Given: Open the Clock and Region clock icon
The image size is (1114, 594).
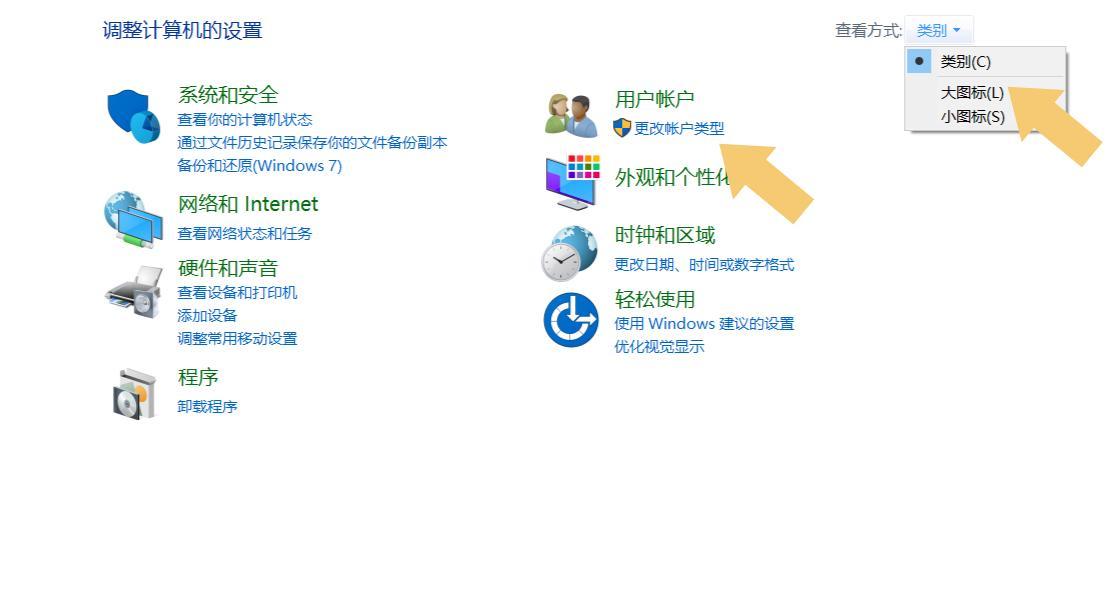Looking at the screenshot, I should [x=570, y=254].
